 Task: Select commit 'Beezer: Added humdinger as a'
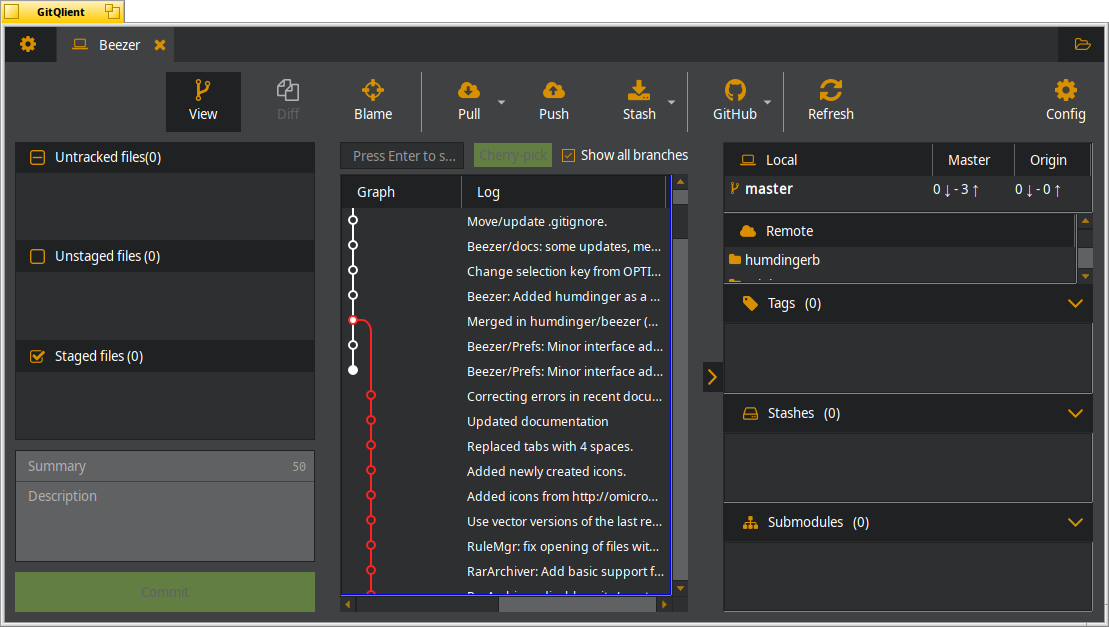coord(563,296)
